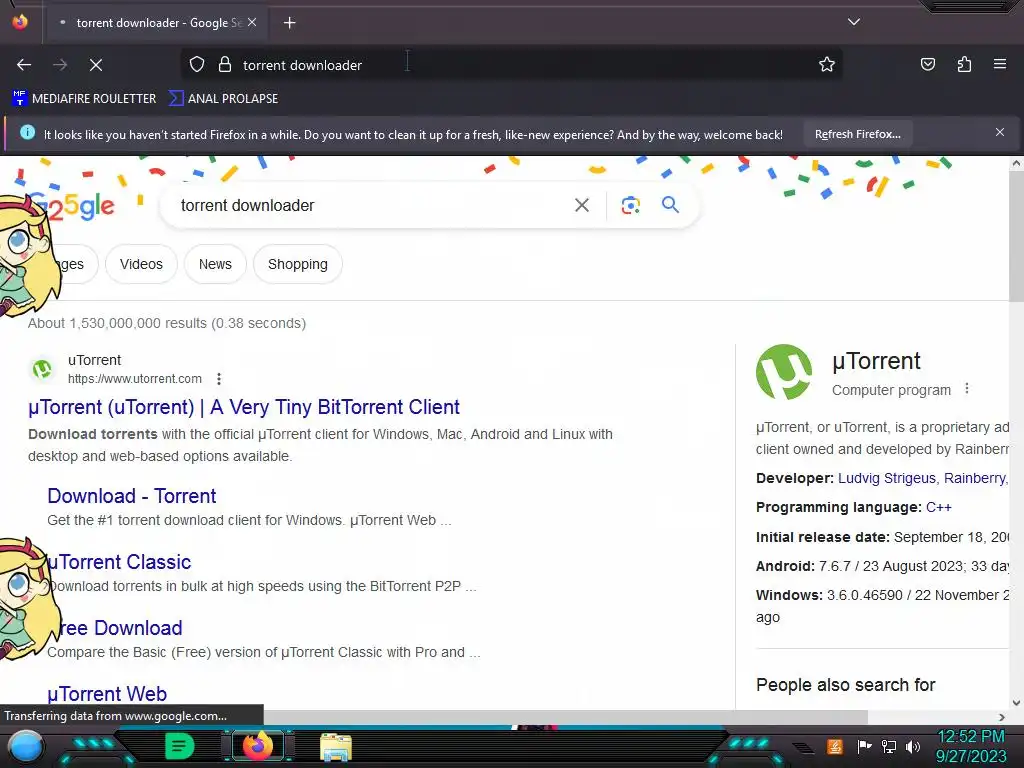Open the MEDIAFIRE ROULETTER bookmark
Viewport: 1024px width, 768px height.
click(84, 99)
